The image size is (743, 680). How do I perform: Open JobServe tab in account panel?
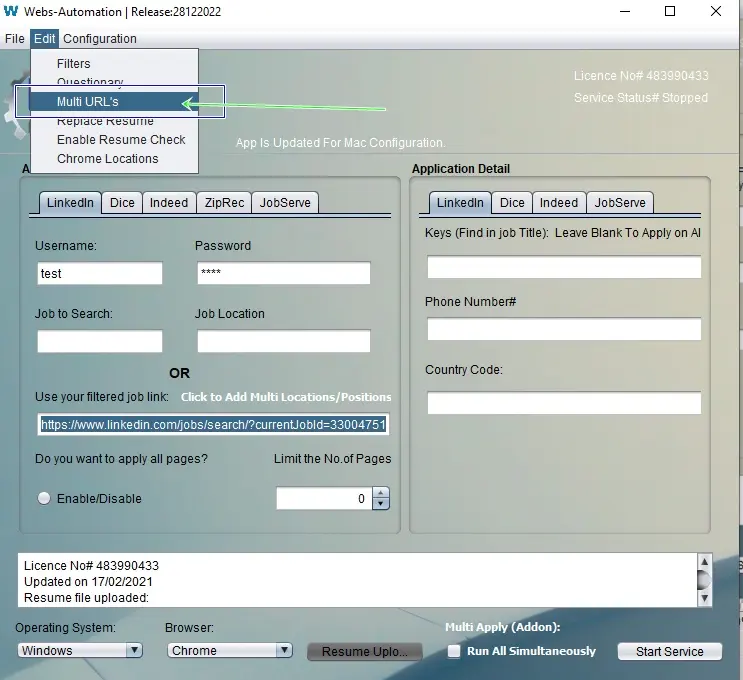pyautogui.click(x=285, y=203)
